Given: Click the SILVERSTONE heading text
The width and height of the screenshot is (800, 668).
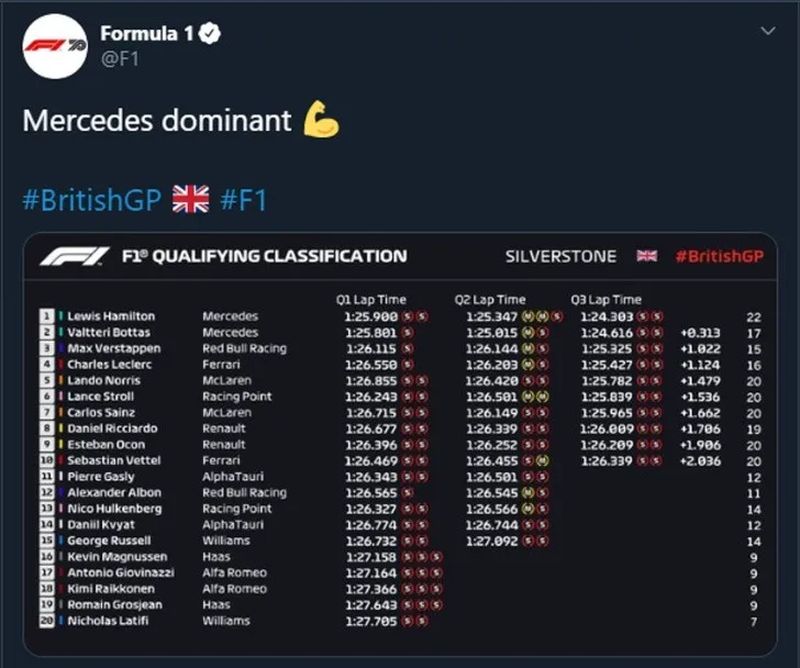Looking at the screenshot, I should 561,256.
